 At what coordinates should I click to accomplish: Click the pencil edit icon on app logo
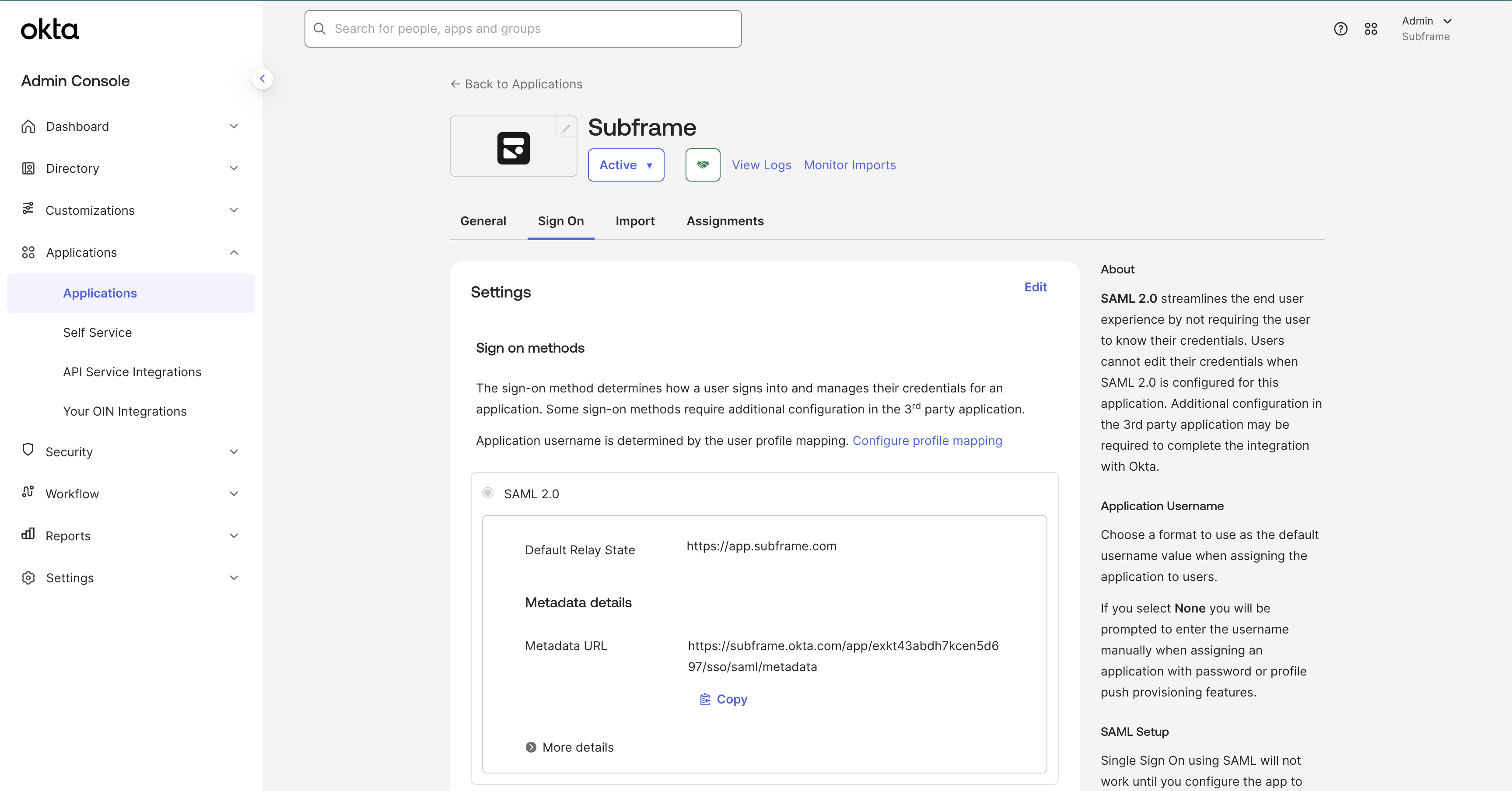click(x=565, y=127)
